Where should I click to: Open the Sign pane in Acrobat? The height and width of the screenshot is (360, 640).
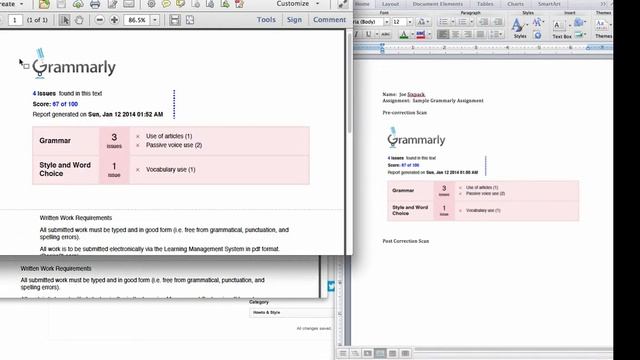point(294,20)
